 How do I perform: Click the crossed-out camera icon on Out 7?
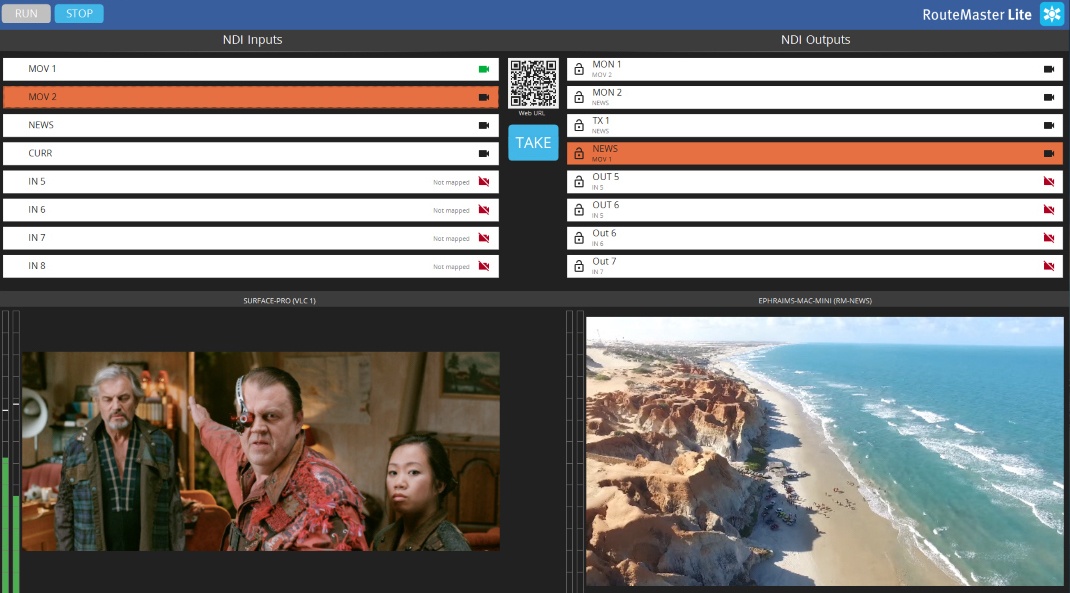click(1049, 266)
